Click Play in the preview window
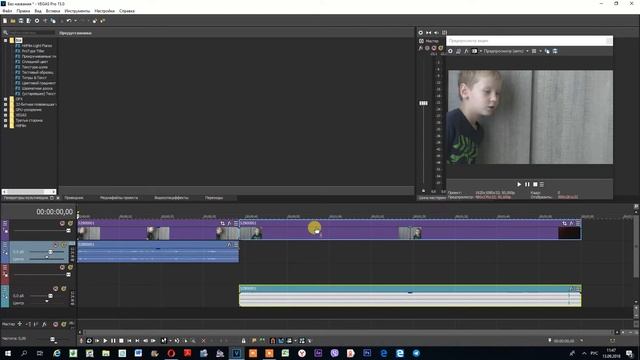 (519, 184)
